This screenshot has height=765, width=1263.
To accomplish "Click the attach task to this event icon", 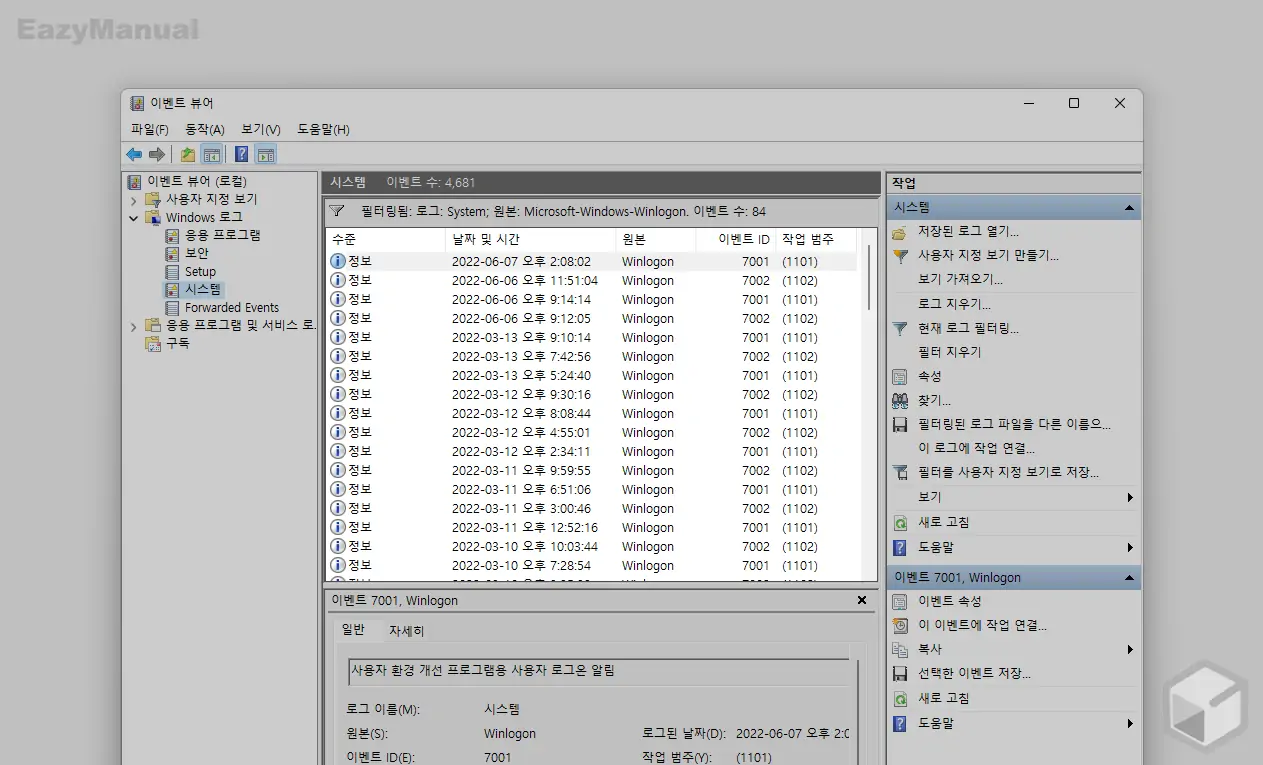I will coord(900,625).
